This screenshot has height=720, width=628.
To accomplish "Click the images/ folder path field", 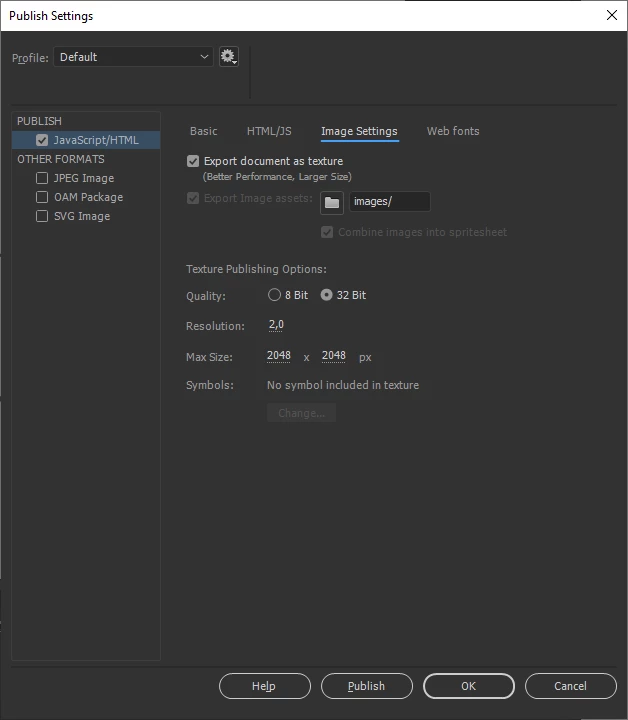I will pos(390,202).
